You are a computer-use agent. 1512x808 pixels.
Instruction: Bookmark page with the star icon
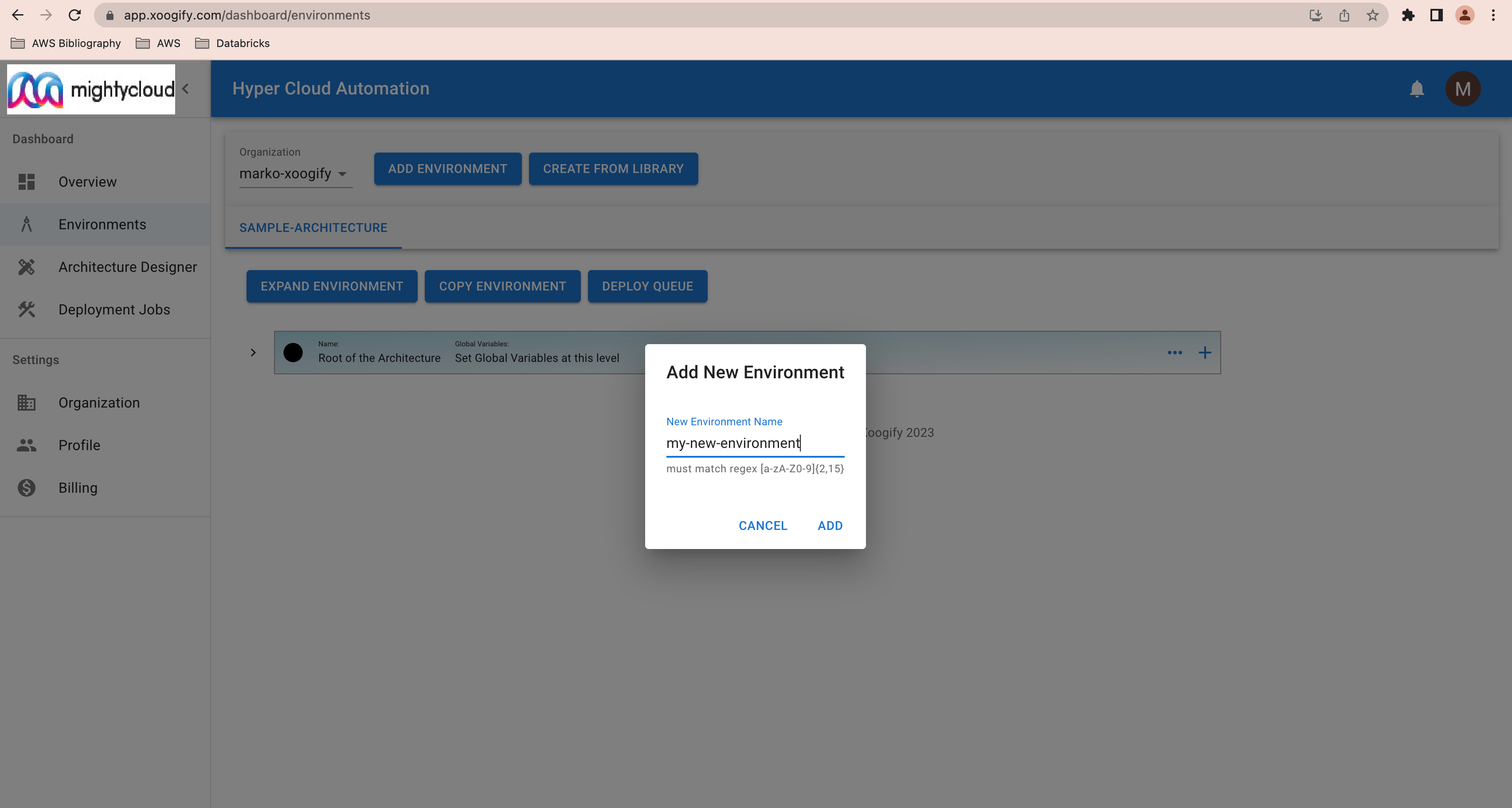(1372, 15)
